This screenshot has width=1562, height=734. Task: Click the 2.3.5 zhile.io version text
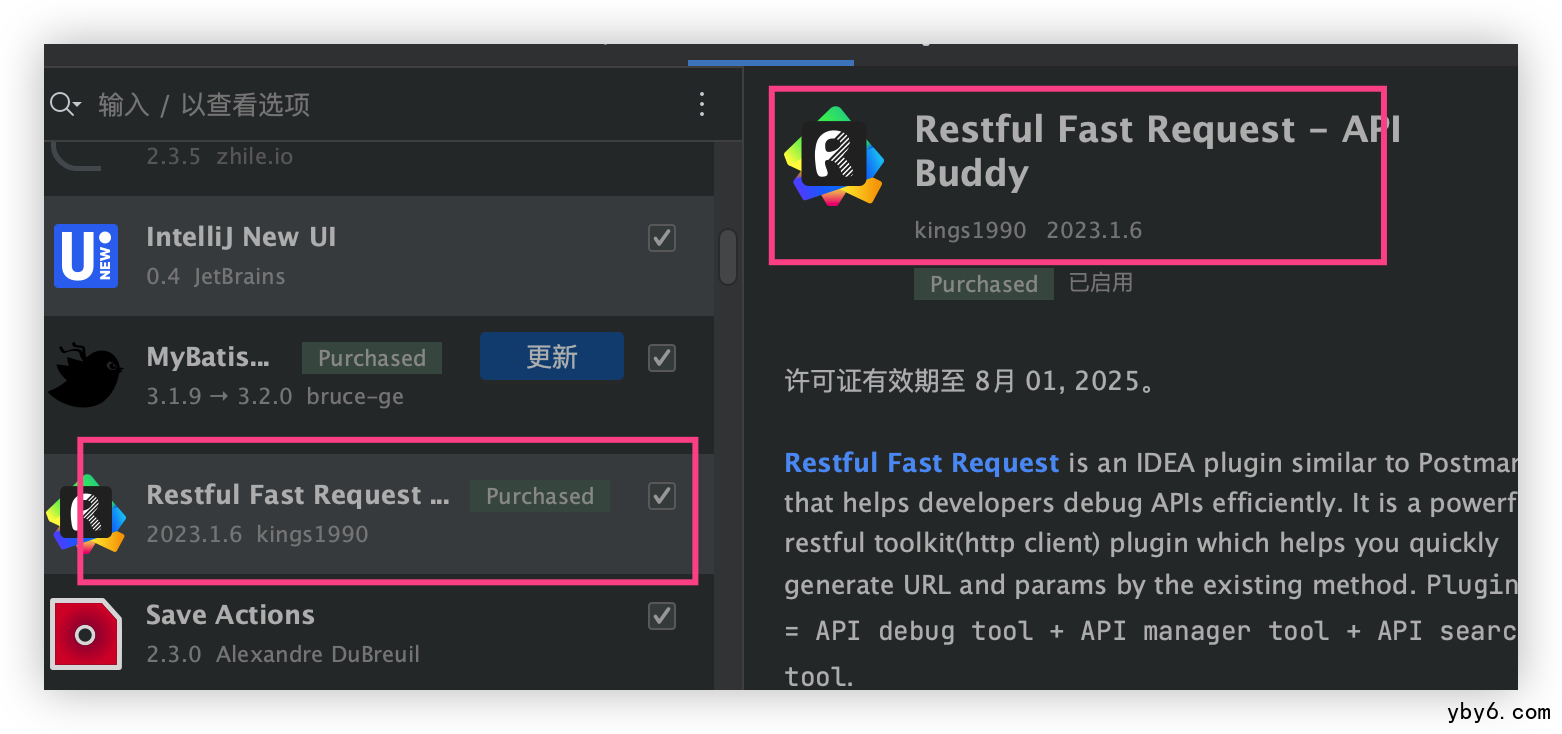(220, 157)
